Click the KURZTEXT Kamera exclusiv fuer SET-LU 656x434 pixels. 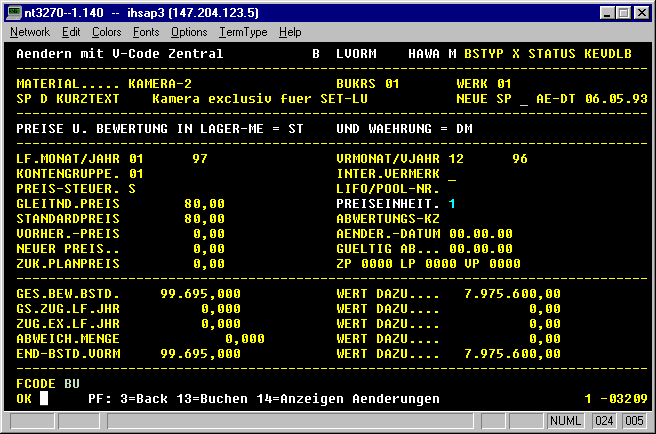[260, 99]
